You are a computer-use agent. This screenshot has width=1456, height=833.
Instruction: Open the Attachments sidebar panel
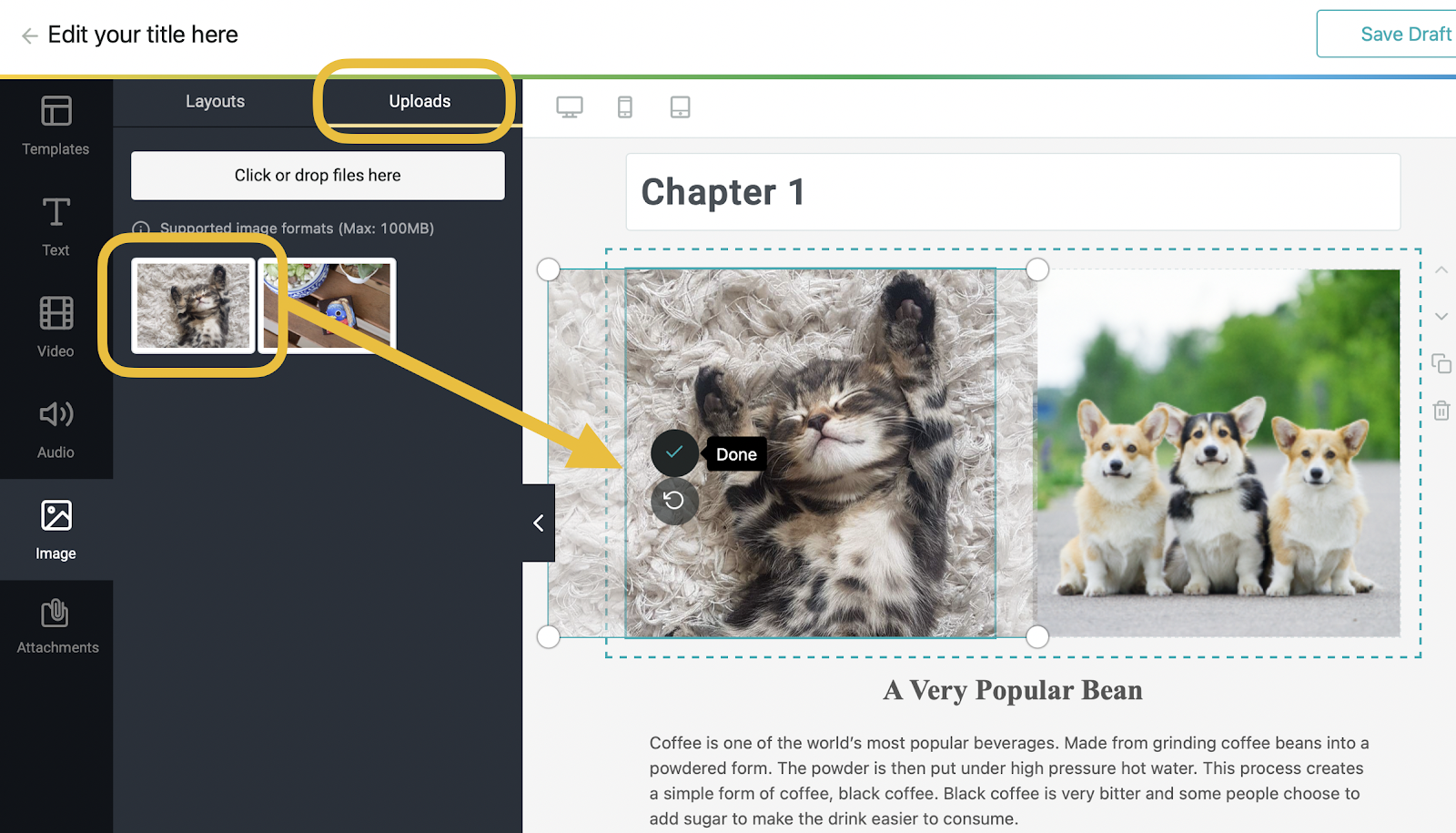point(56,626)
